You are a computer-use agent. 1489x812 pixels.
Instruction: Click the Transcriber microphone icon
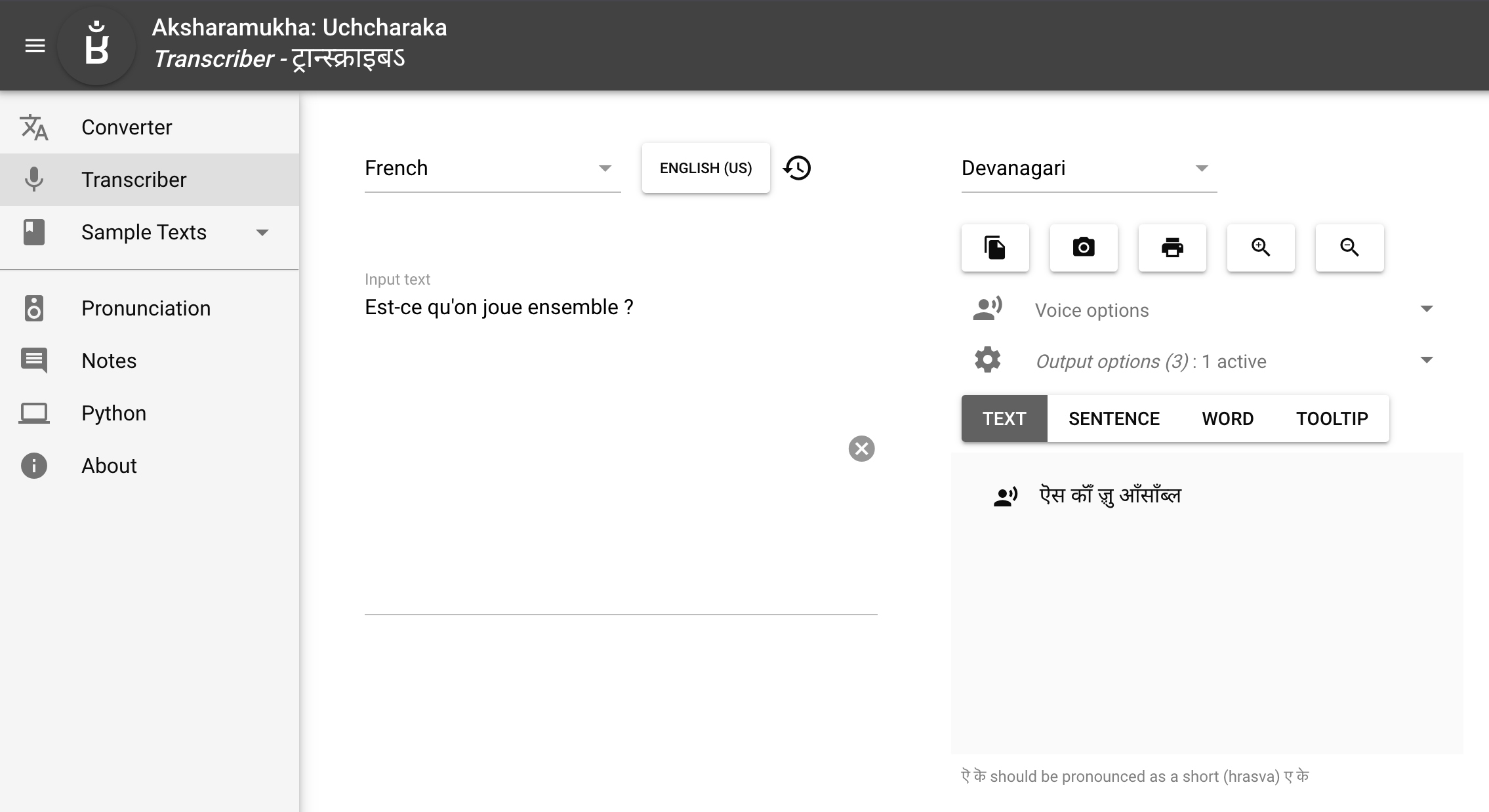tap(34, 179)
